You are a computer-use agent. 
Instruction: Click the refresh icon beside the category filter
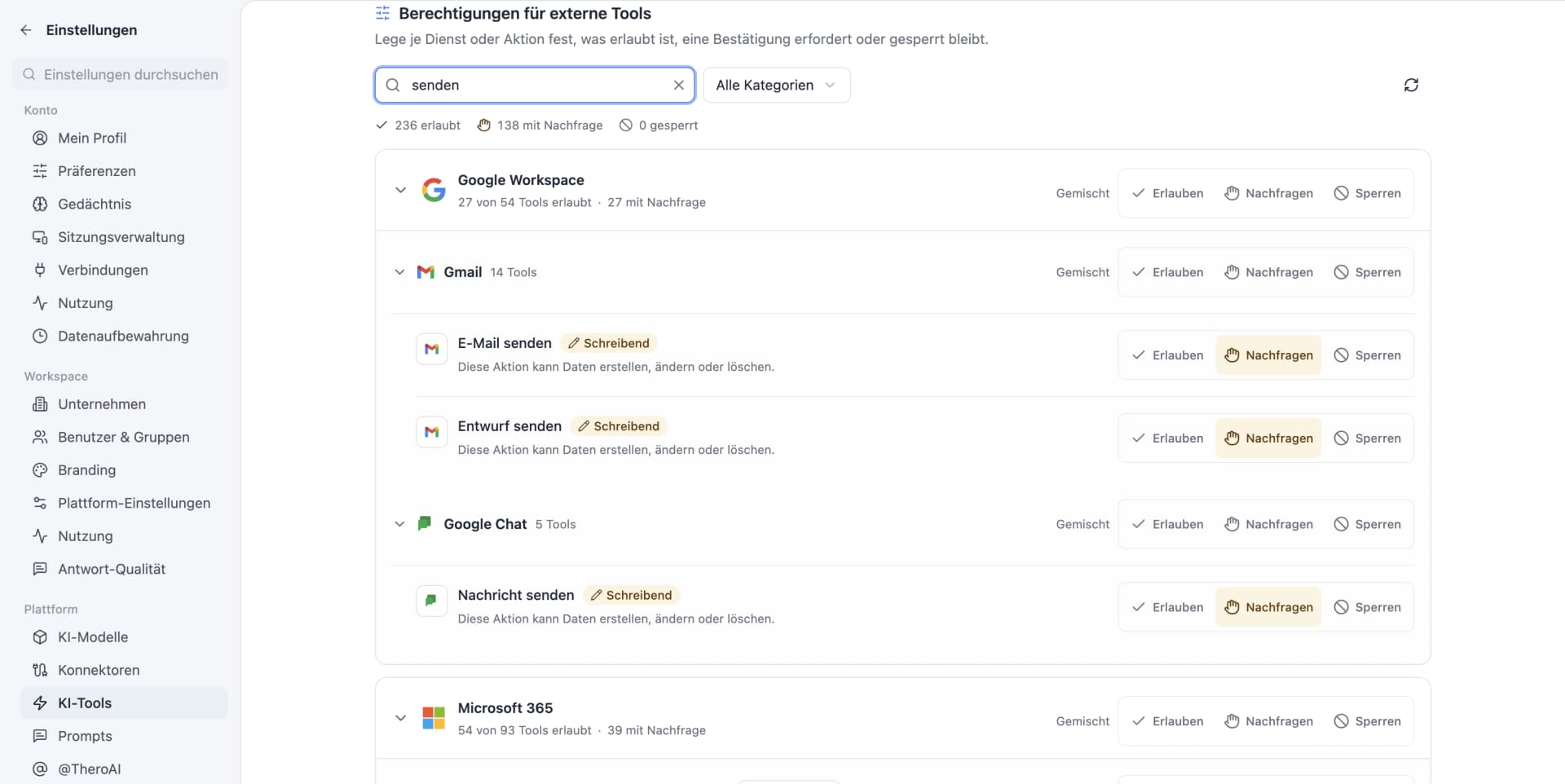pyautogui.click(x=1411, y=85)
